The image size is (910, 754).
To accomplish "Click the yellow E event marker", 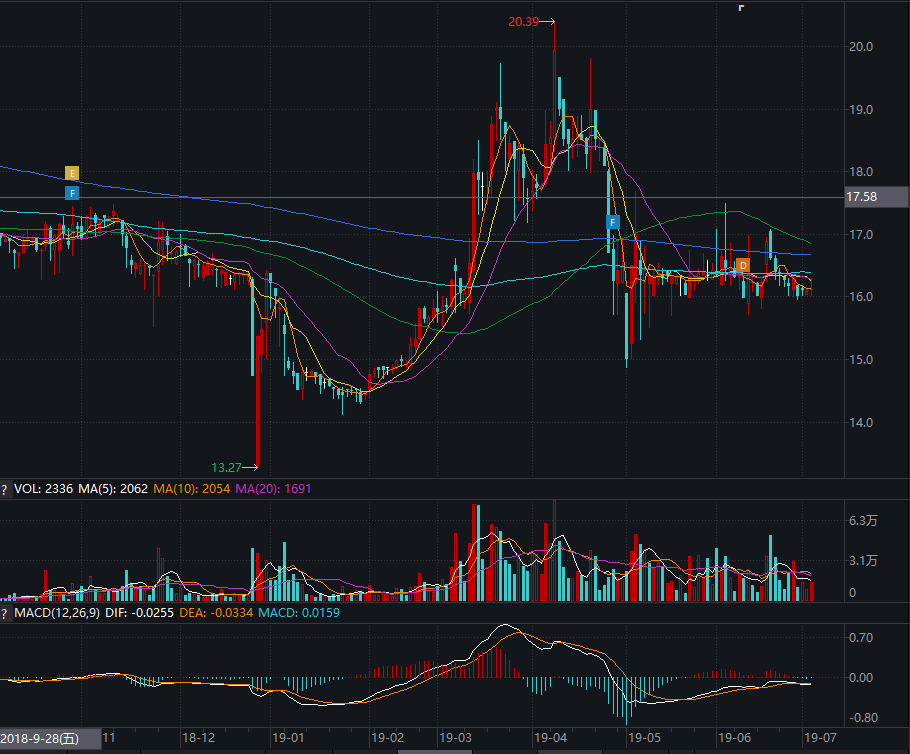I will click(72, 173).
